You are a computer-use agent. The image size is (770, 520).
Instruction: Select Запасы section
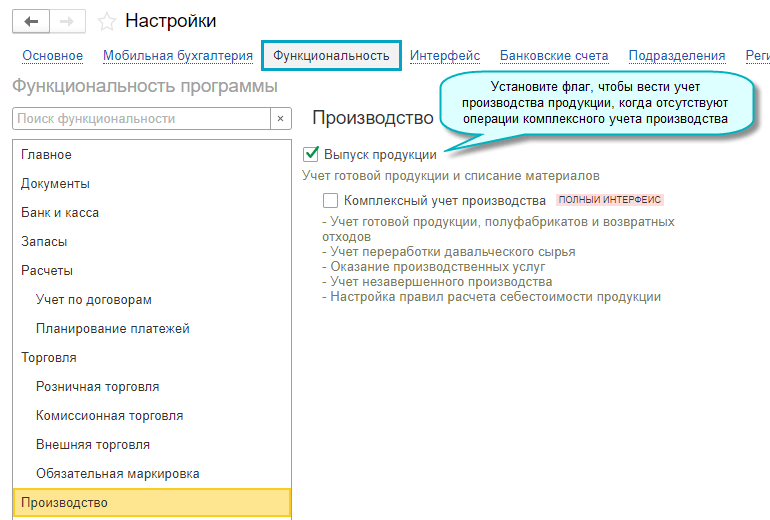(152, 242)
